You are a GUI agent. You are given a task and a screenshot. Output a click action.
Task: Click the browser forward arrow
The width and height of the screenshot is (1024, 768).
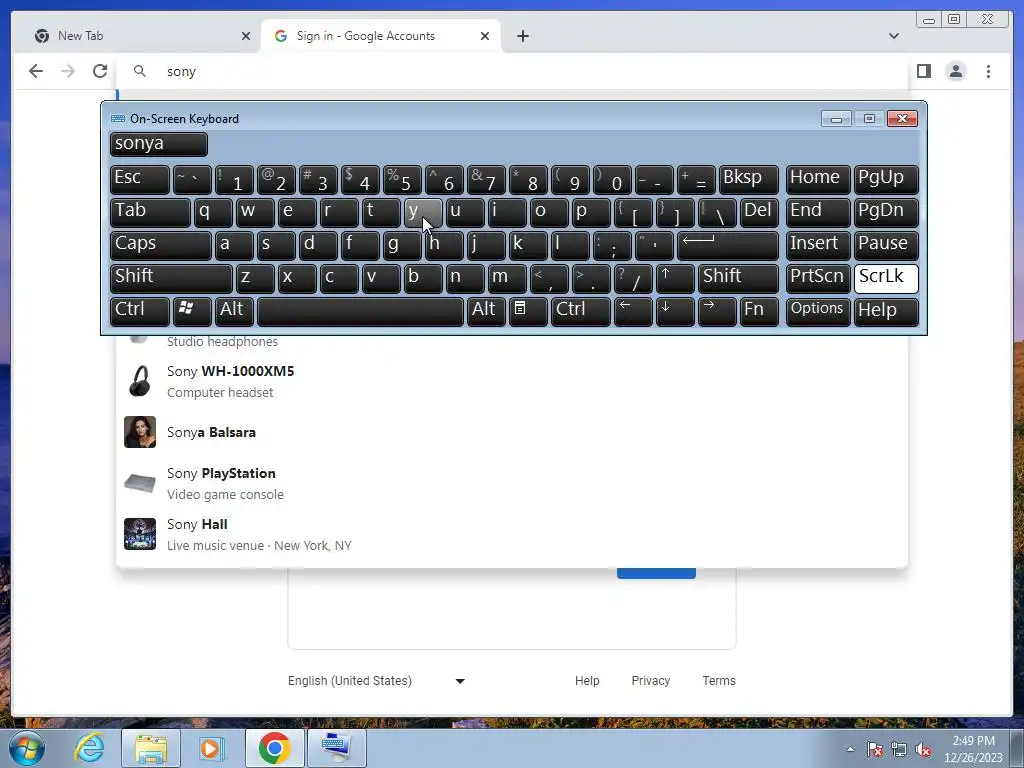click(68, 71)
